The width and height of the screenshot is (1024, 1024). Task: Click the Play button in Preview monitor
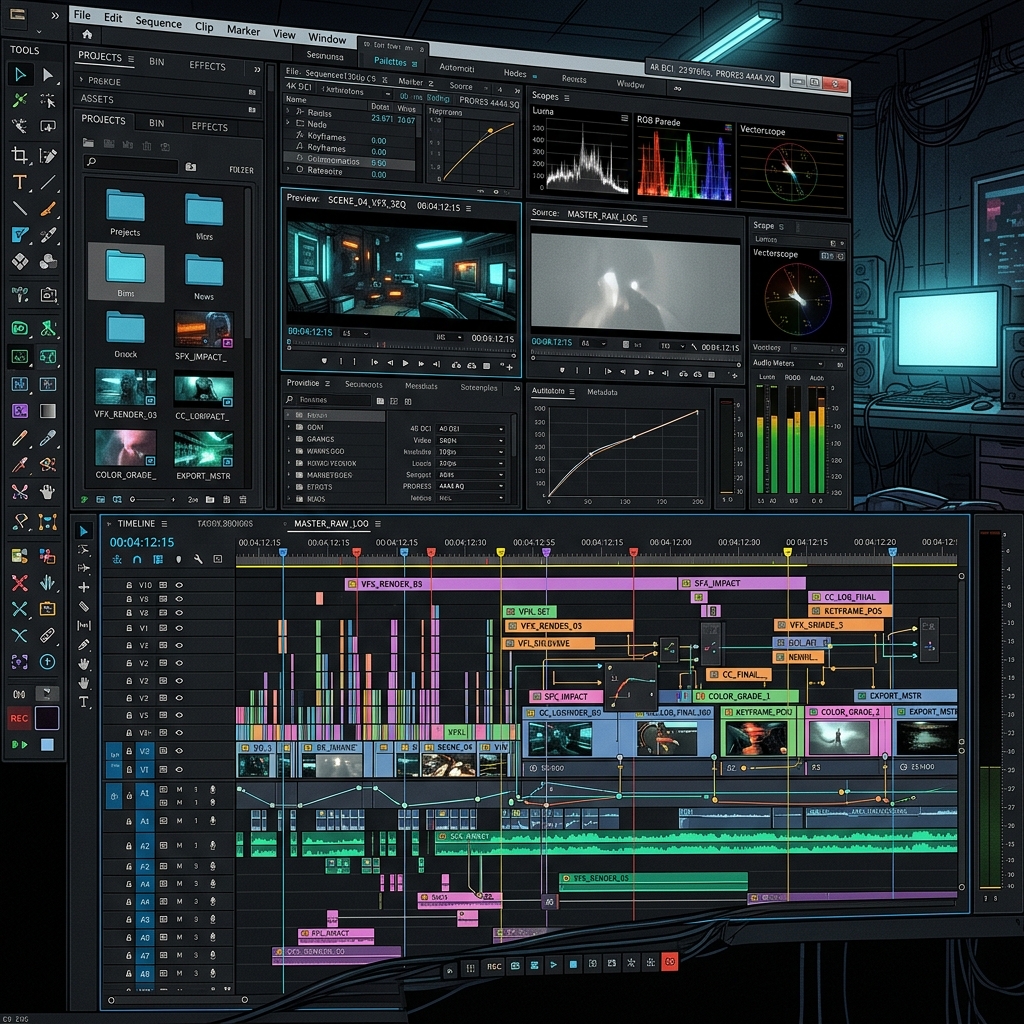(x=406, y=362)
